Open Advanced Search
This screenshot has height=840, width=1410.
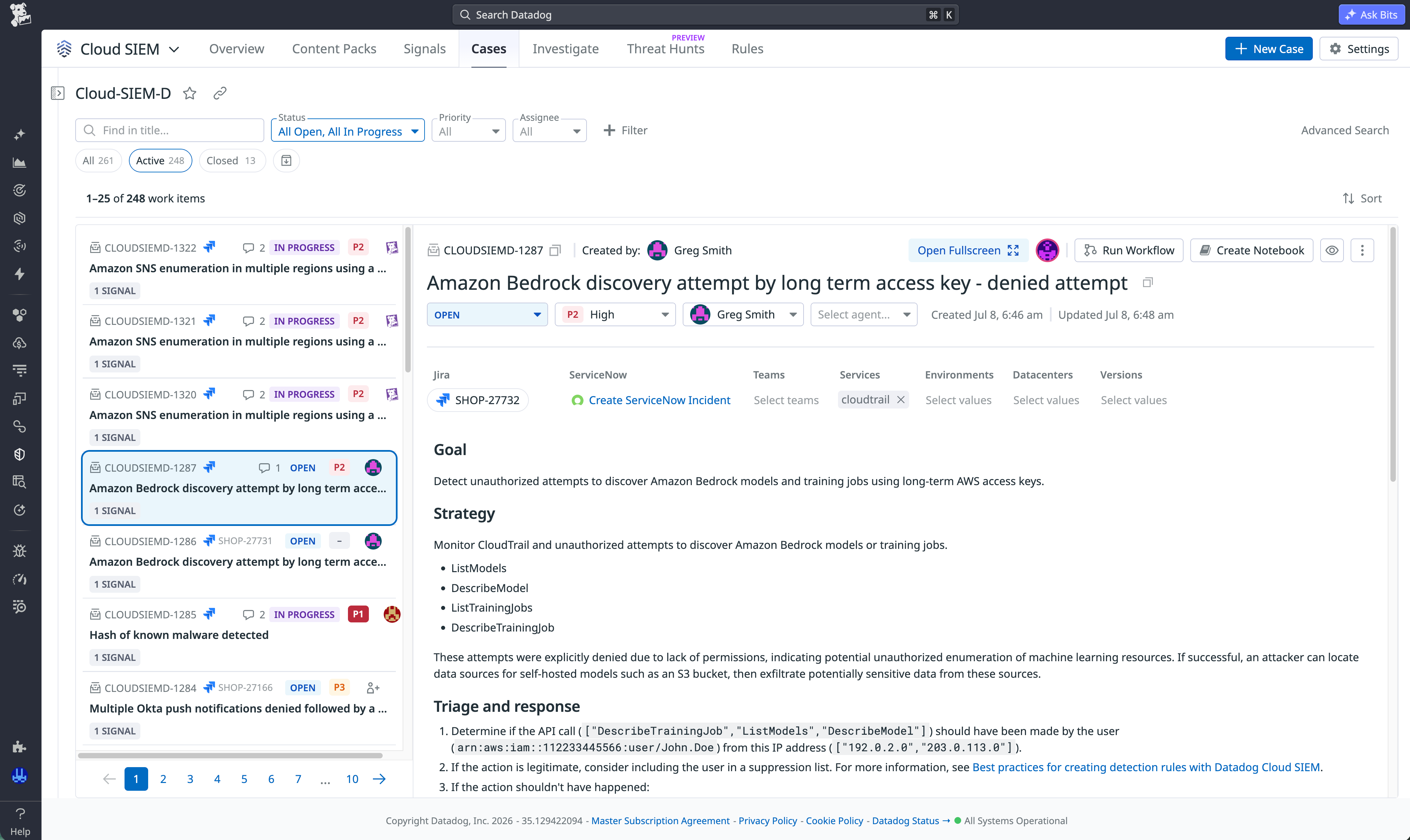(x=1345, y=130)
